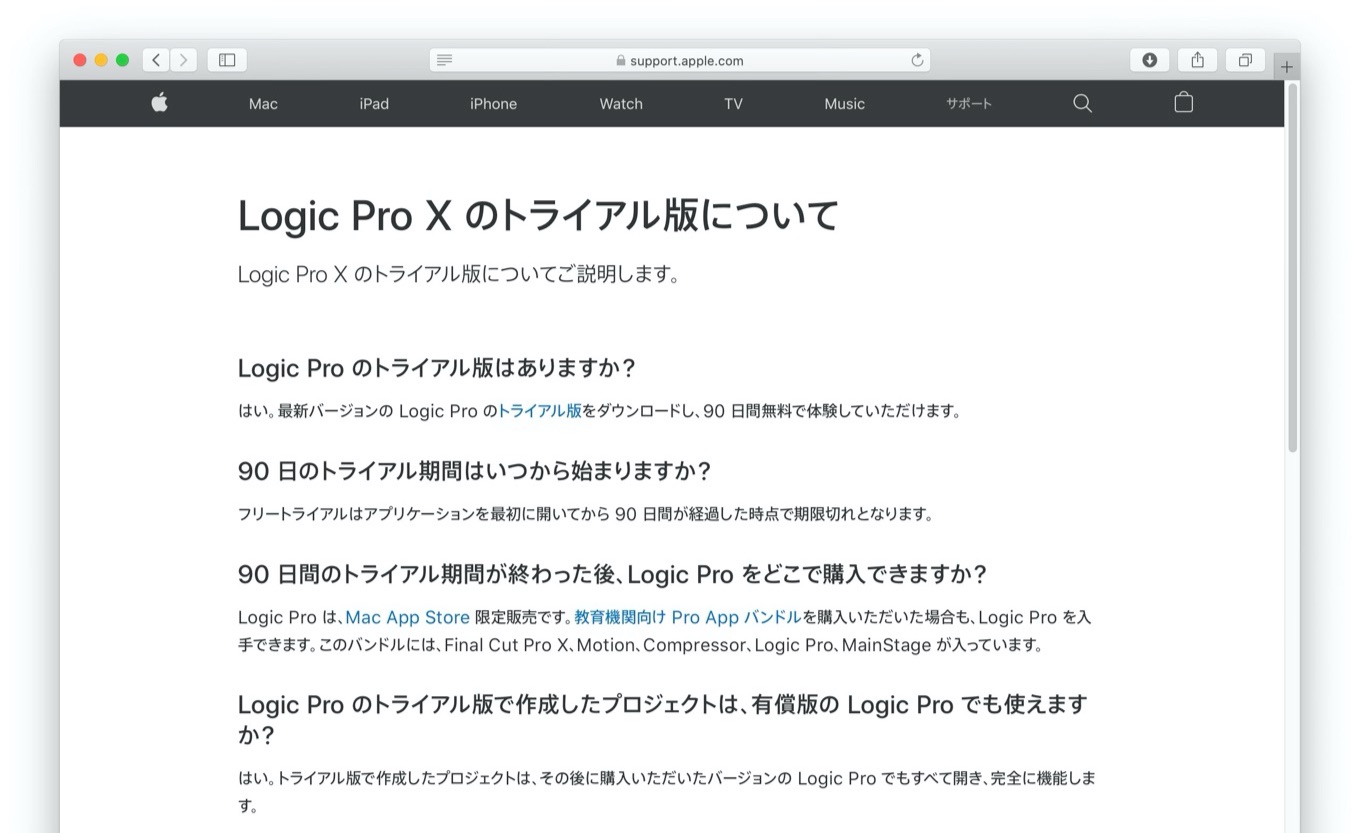Image resolution: width=1360 pixels, height=833 pixels.
Task: Open the トライアル版 download link
Action: point(540,410)
